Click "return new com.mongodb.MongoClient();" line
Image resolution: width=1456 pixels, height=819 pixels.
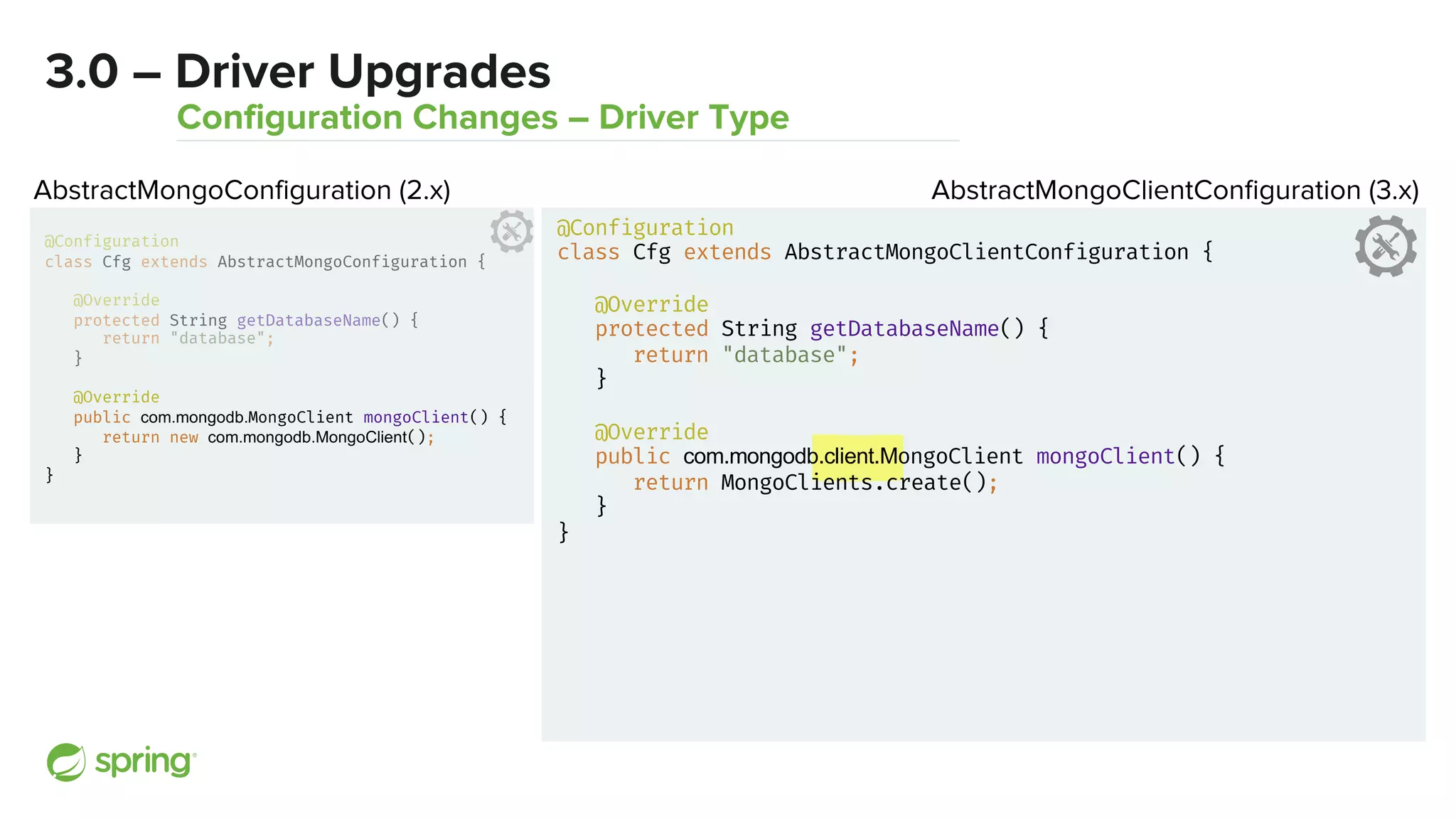[x=268, y=437]
